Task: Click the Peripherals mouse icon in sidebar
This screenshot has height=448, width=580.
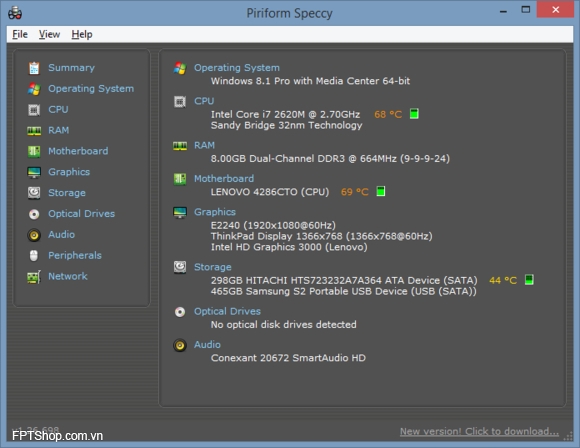Action: [34, 256]
